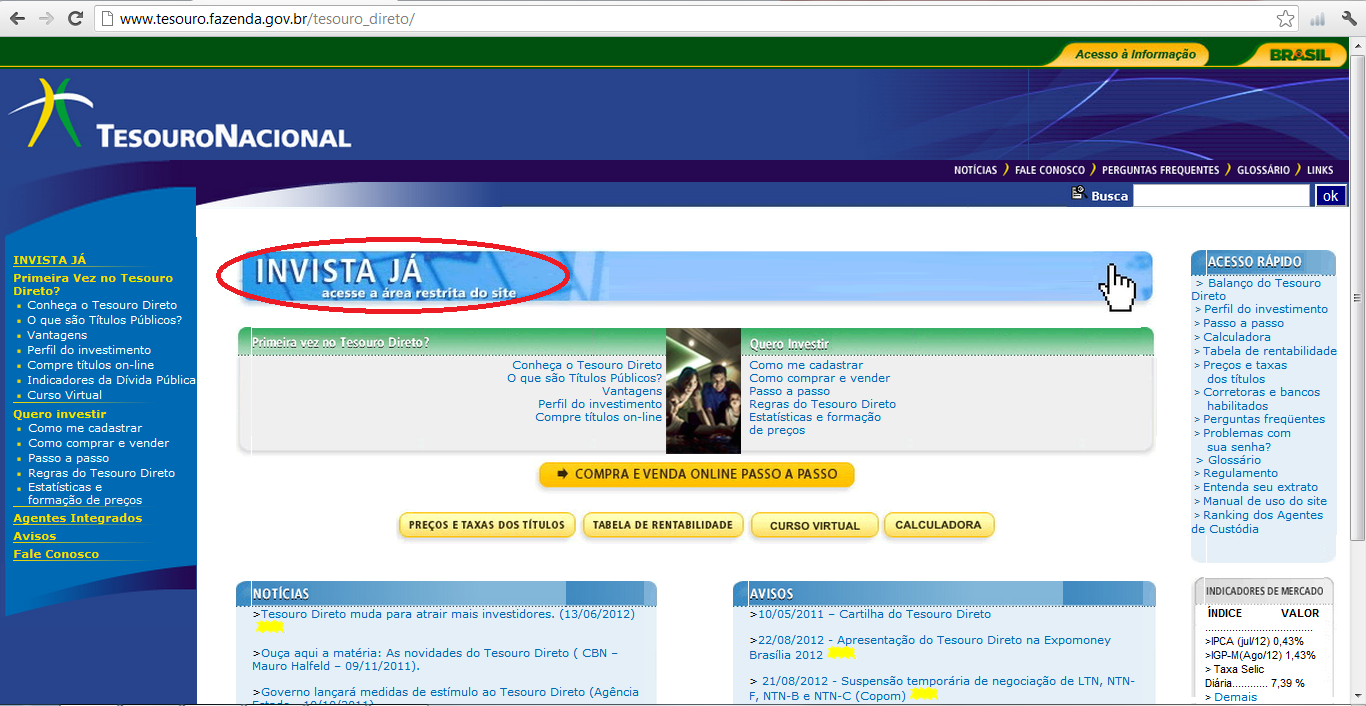Click Quero investir heading in left sidebar

click(59, 414)
